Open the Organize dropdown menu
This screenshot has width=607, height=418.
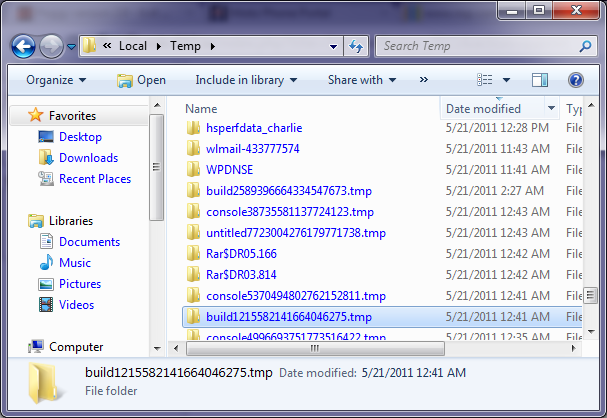coord(56,80)
